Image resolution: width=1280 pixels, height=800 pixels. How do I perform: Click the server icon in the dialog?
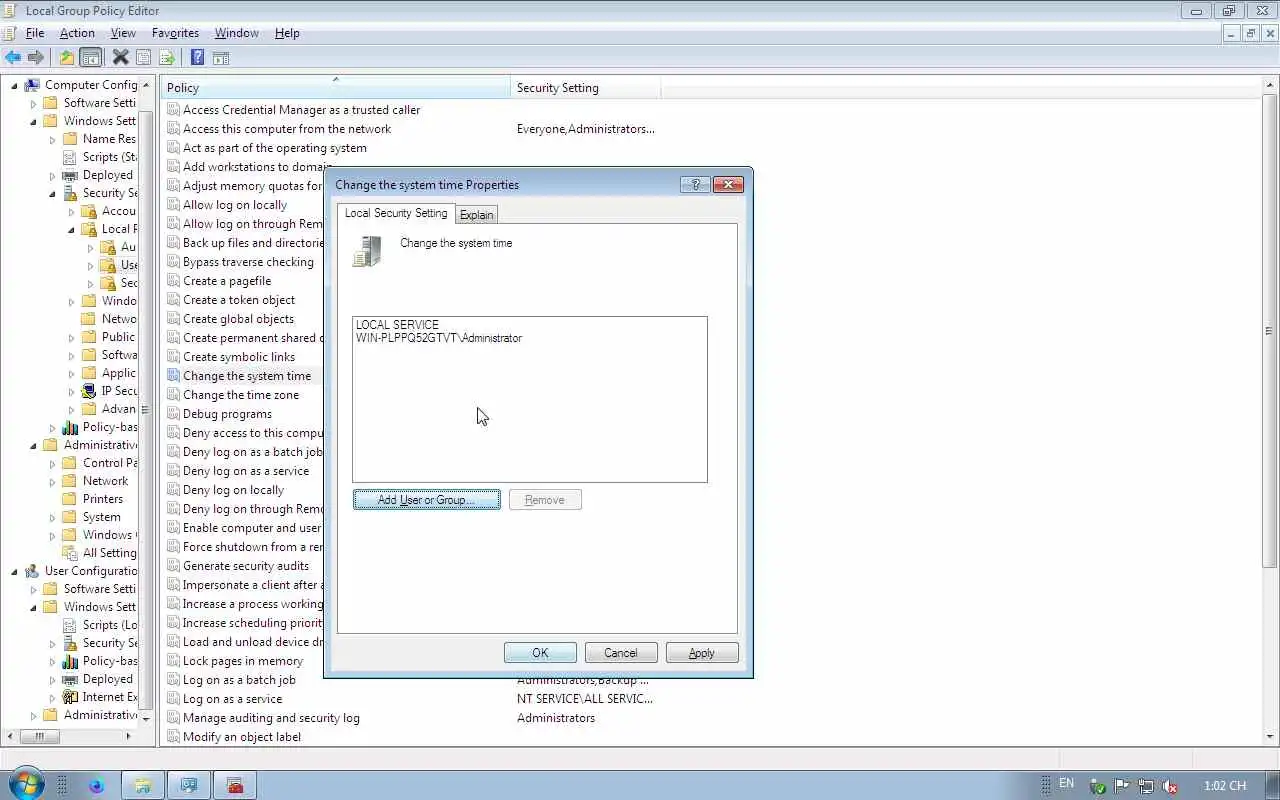click(367, 251)
